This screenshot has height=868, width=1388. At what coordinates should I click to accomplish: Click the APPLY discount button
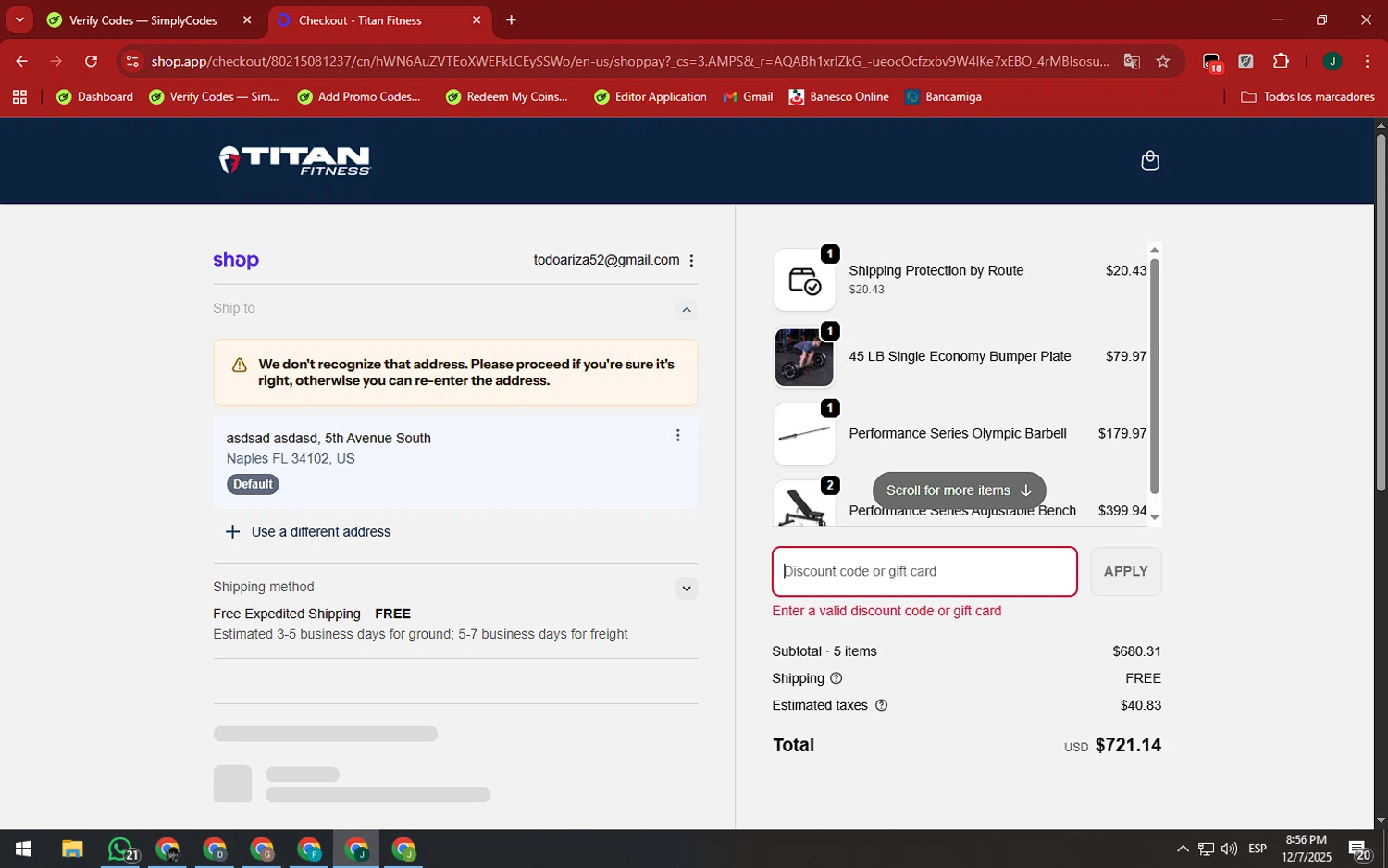coord(1125,571)
